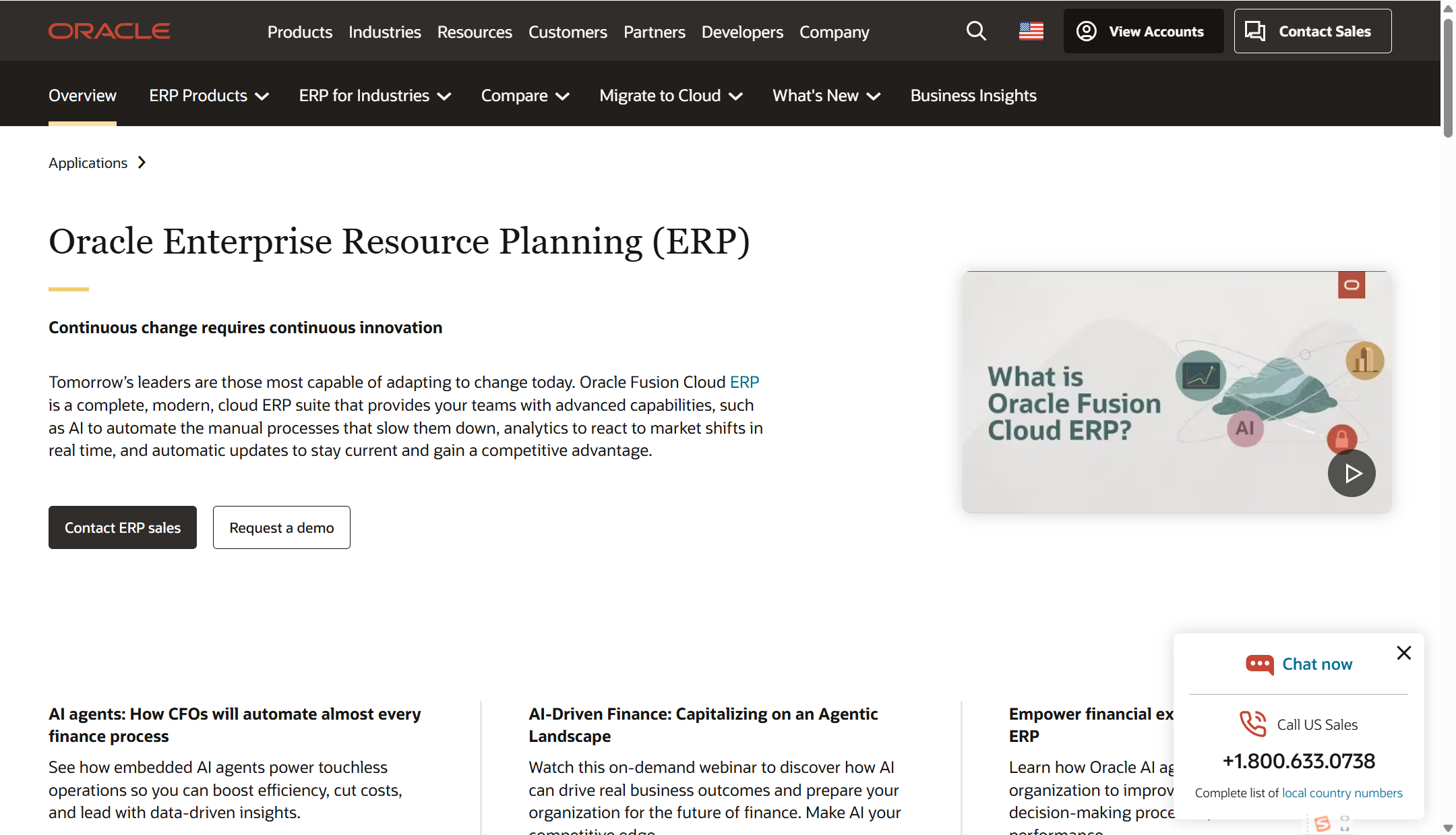Click the Oracle logo

click(109, 31)
